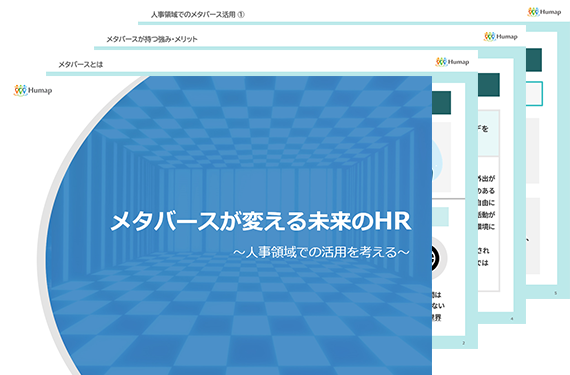Select the メタバースとは slide title
The height and width of the screenshot is (375, 570).
tap(81, 65)
